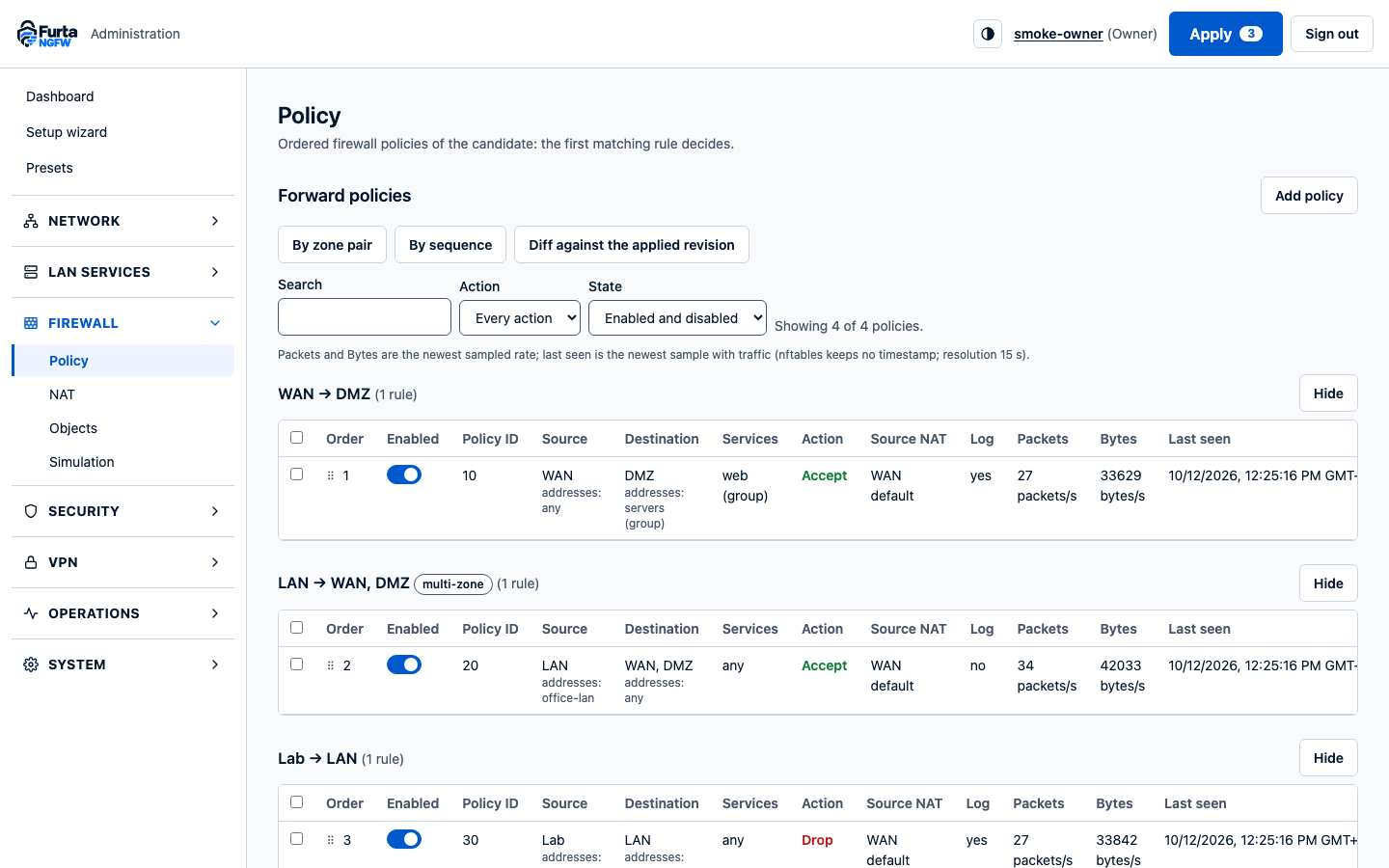This screenshot has height=868, width=1389.
Task: Grab the drag handle of policy order 1
Action: [331, 475]
